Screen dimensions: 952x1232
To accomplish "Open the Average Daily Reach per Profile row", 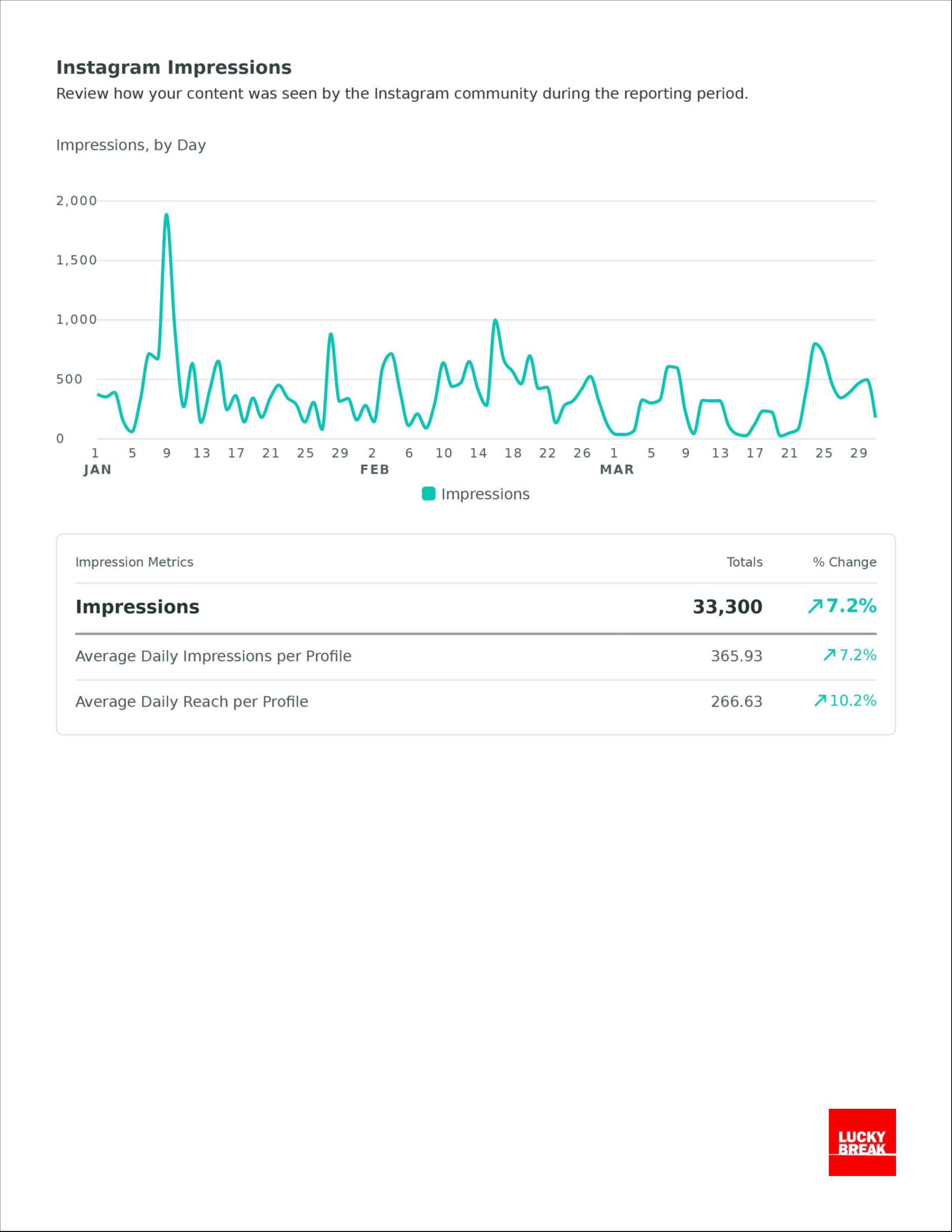I will click(x=192, y=702).
